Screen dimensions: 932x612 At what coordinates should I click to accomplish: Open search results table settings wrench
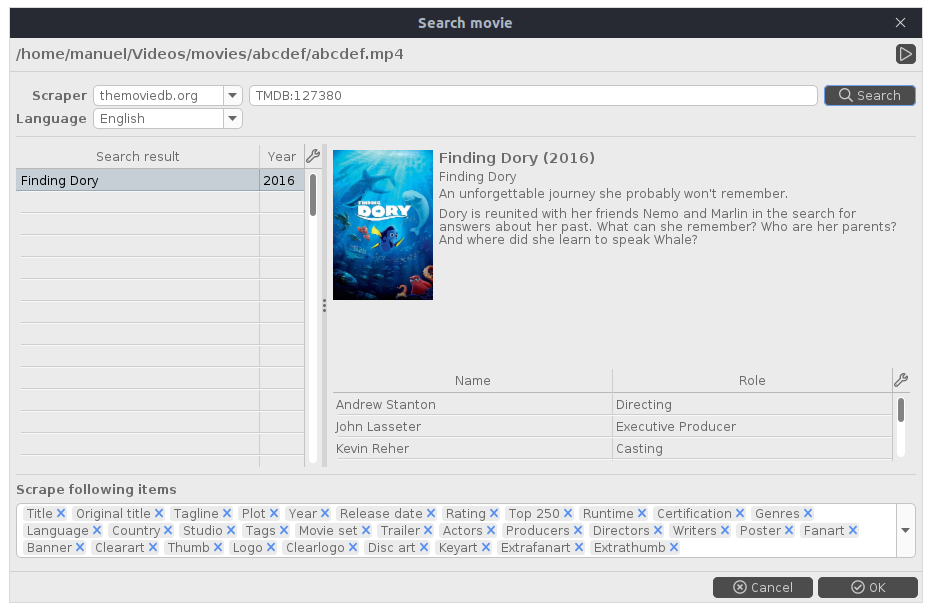coord(312,156)
